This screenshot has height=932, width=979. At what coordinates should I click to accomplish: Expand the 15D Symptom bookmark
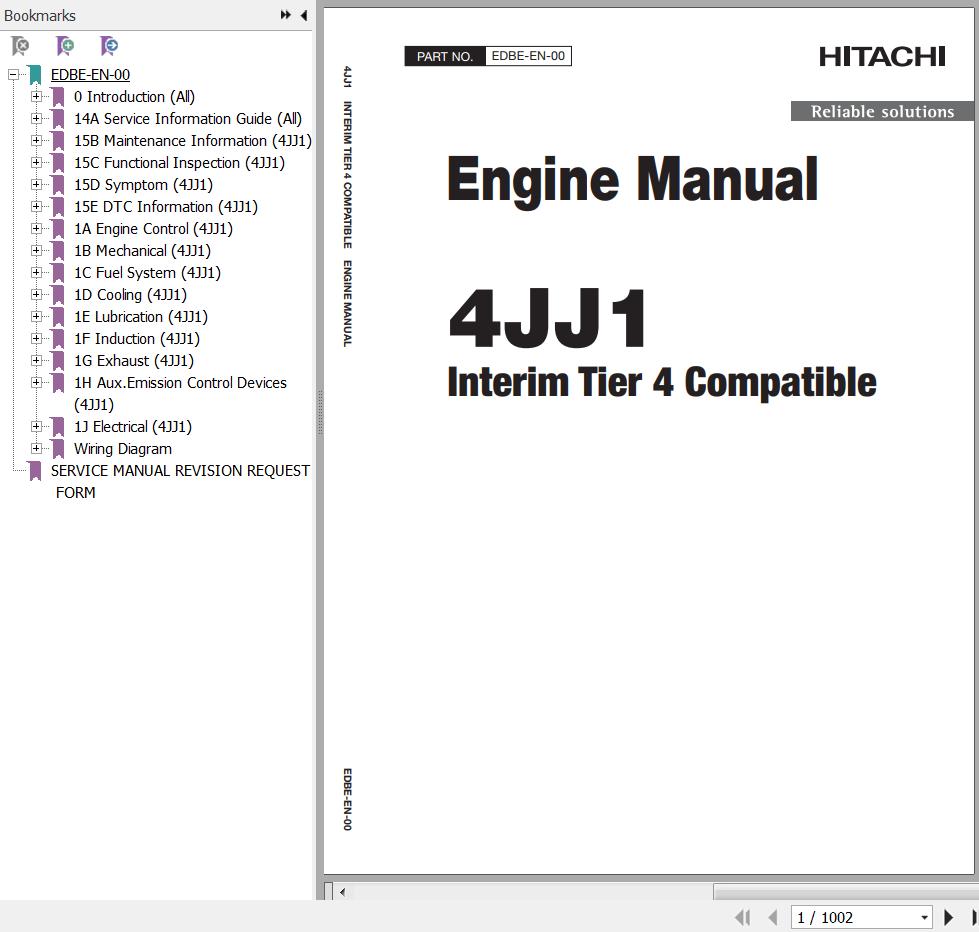(36, 185)
